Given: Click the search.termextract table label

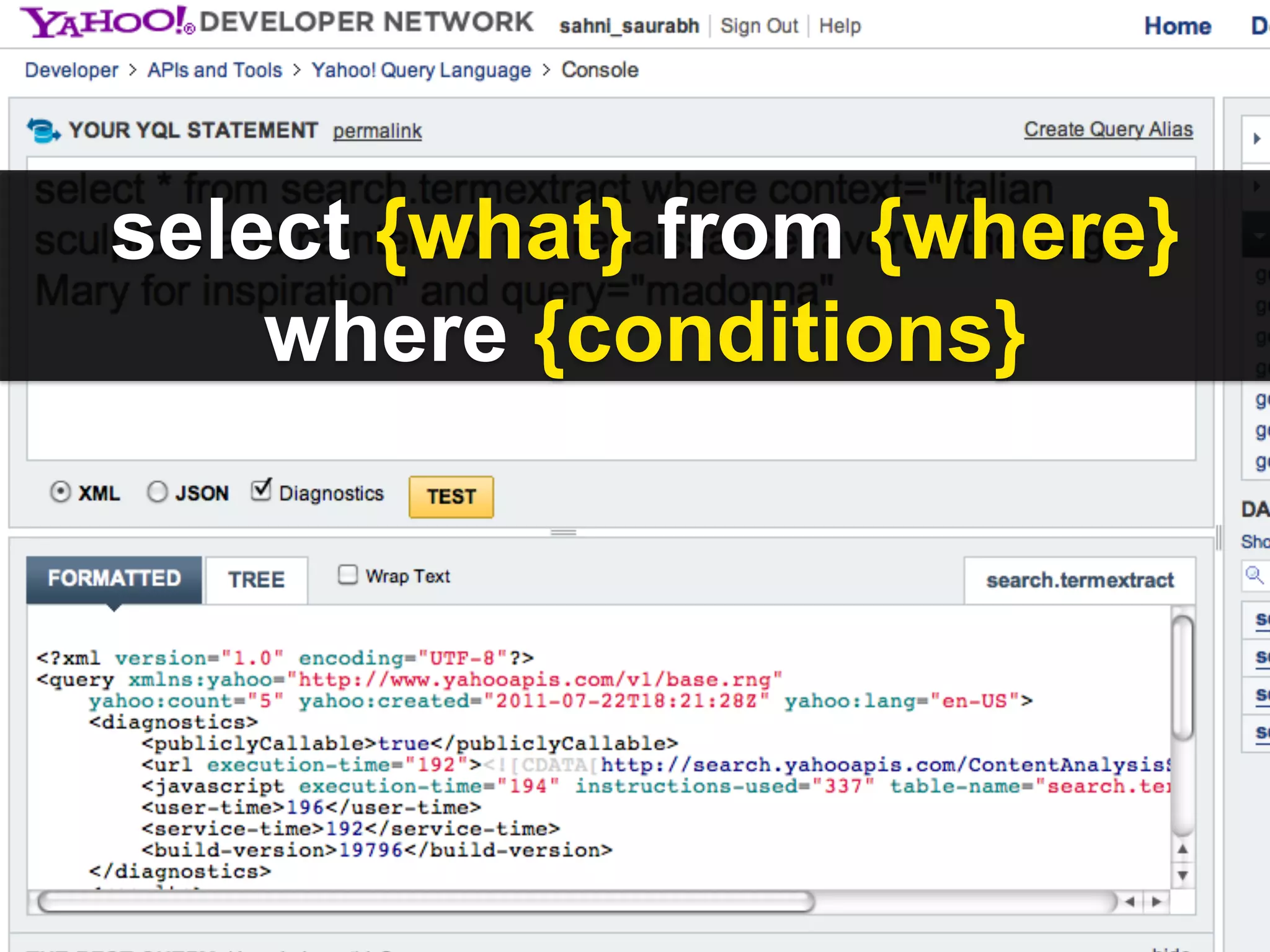Looking at the screenshot, I should [1080, 580].
